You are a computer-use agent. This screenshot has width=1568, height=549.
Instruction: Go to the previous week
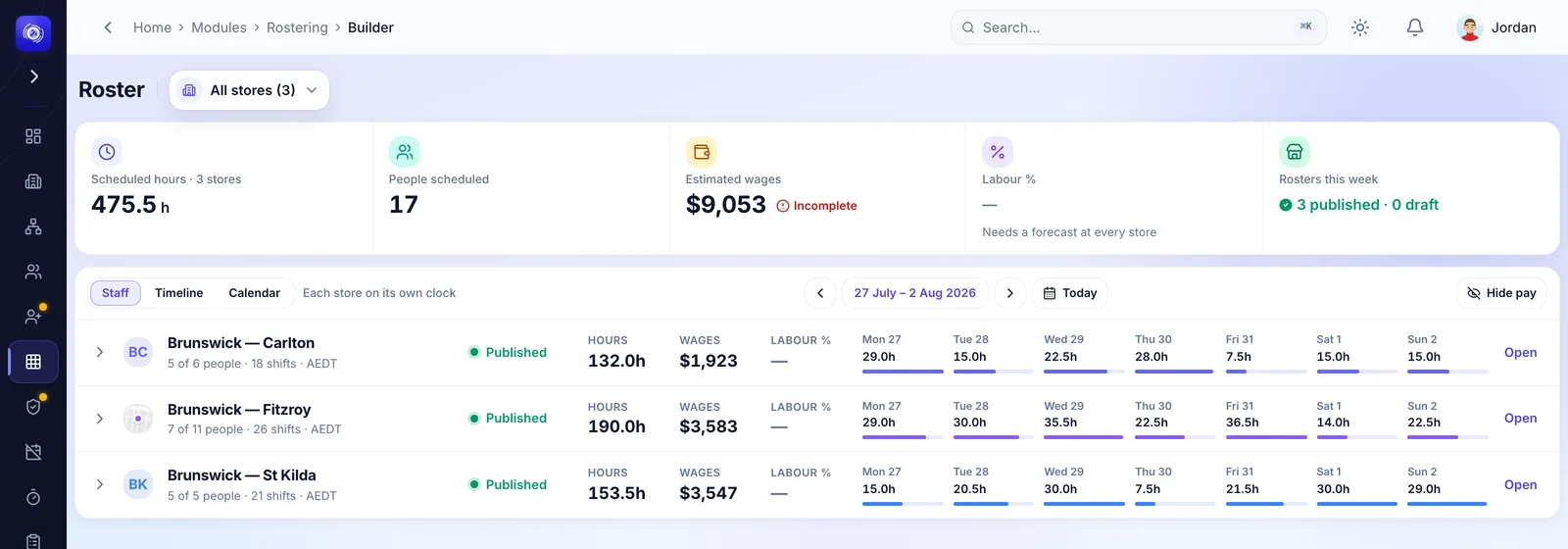tap(820, 293)
